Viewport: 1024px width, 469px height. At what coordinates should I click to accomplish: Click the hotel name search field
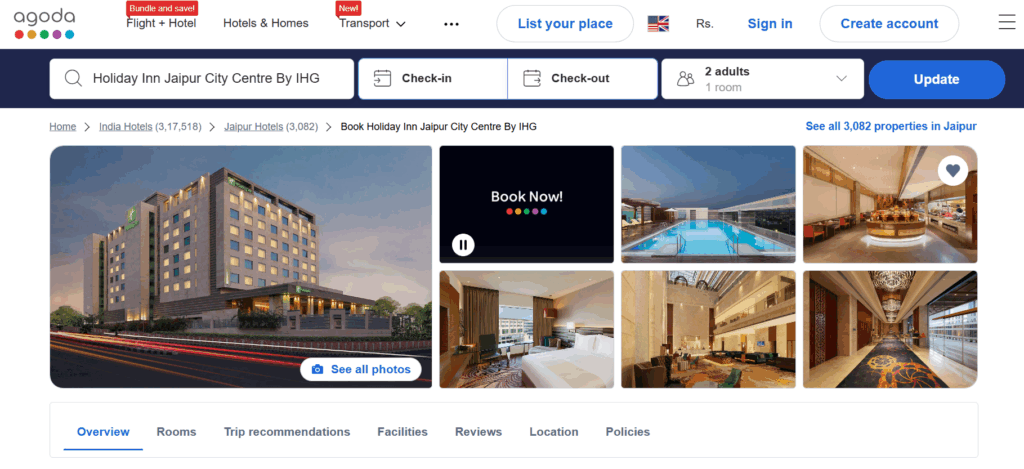(202, 79)
